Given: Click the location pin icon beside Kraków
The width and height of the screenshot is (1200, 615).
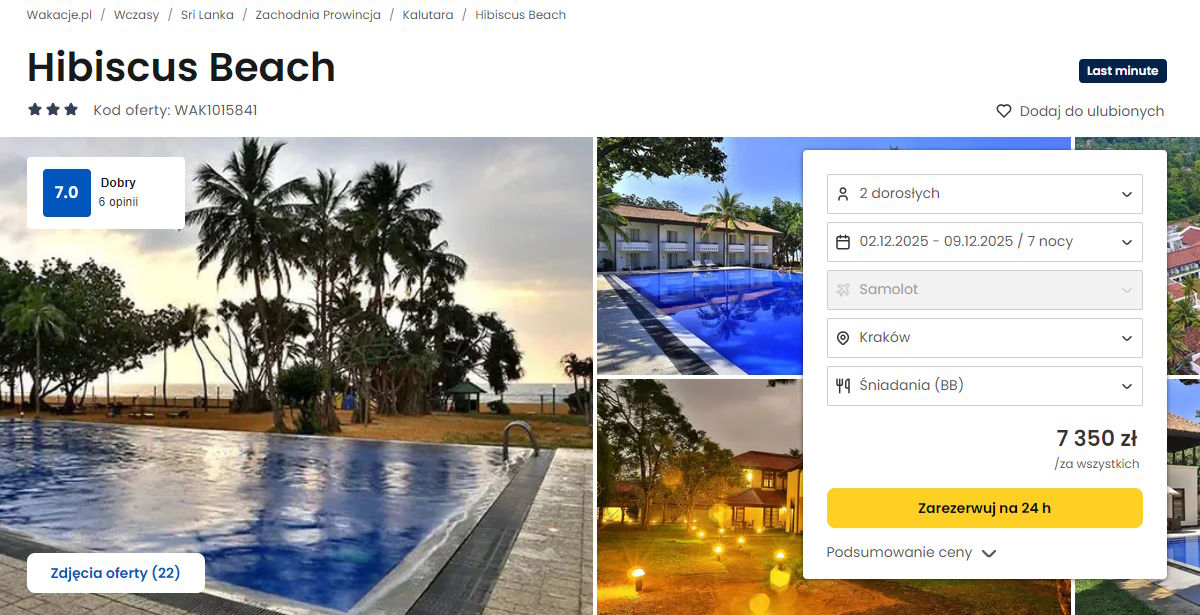Looking at the screenshot, I should pos(843,337).
